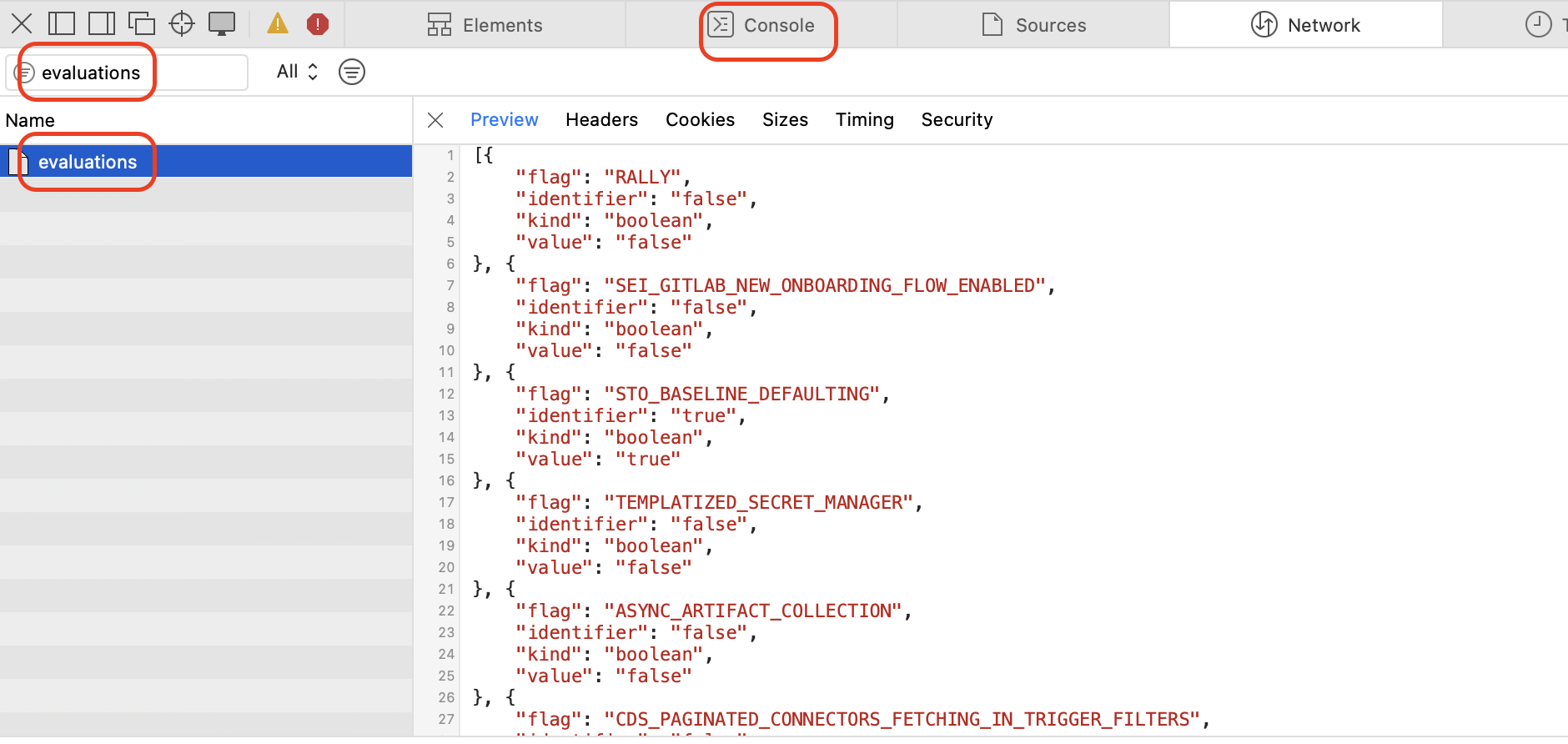
Task: Close the Web Inspector panel
Action: click(x=22, y=23)
